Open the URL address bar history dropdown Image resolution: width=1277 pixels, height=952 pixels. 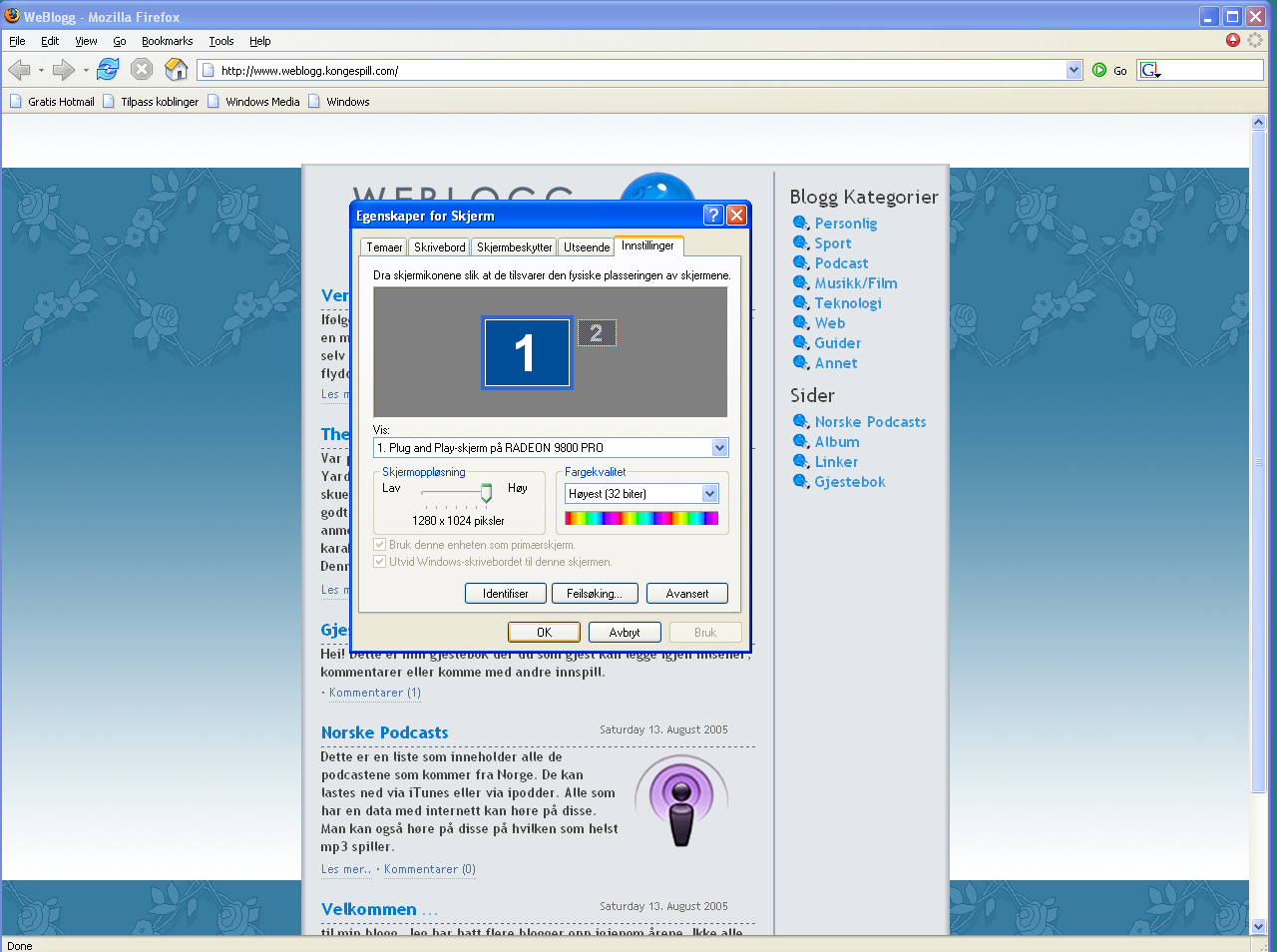tap(1073, 70)
